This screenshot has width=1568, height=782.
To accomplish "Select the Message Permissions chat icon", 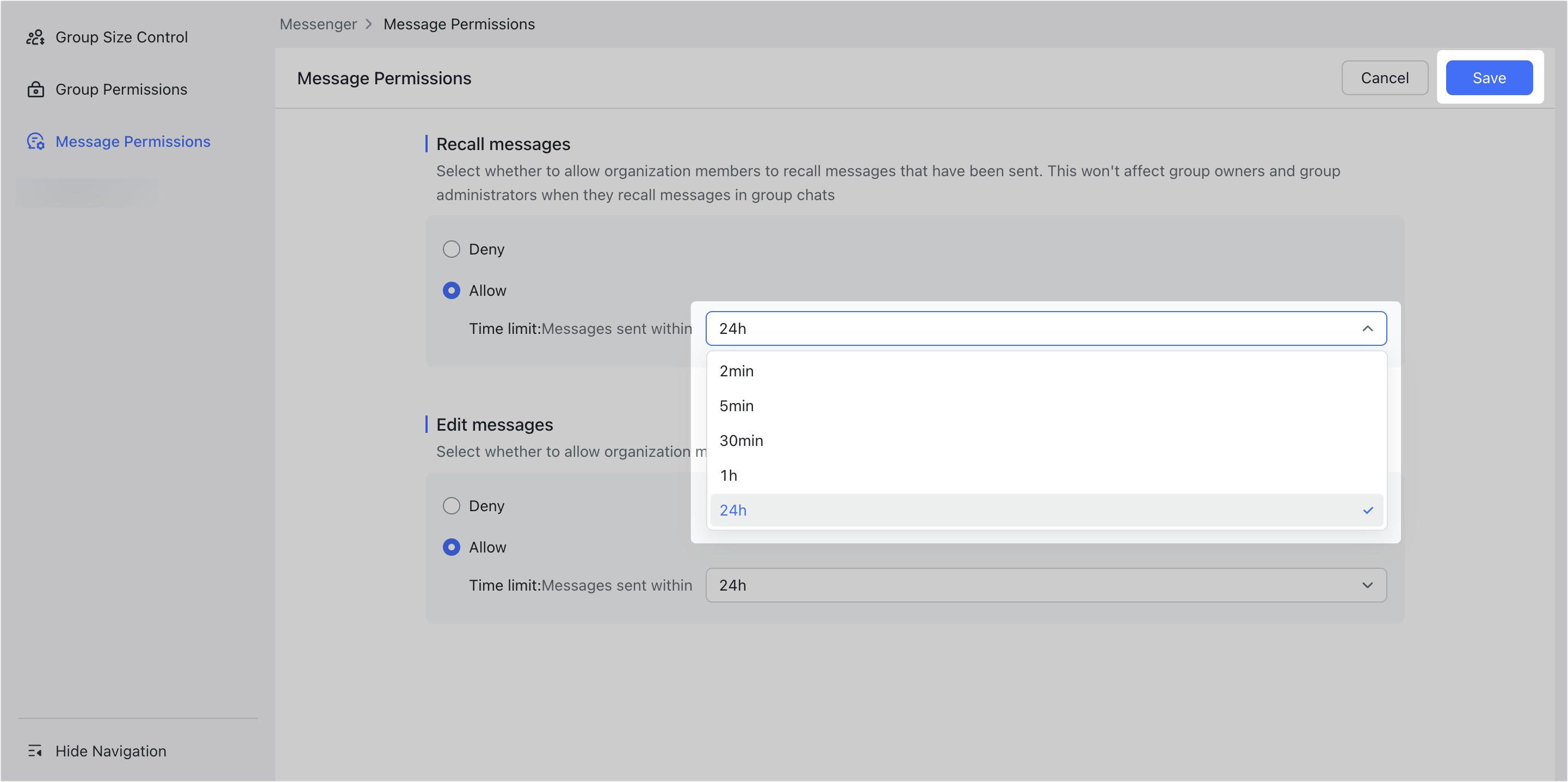I will [36, 141].
